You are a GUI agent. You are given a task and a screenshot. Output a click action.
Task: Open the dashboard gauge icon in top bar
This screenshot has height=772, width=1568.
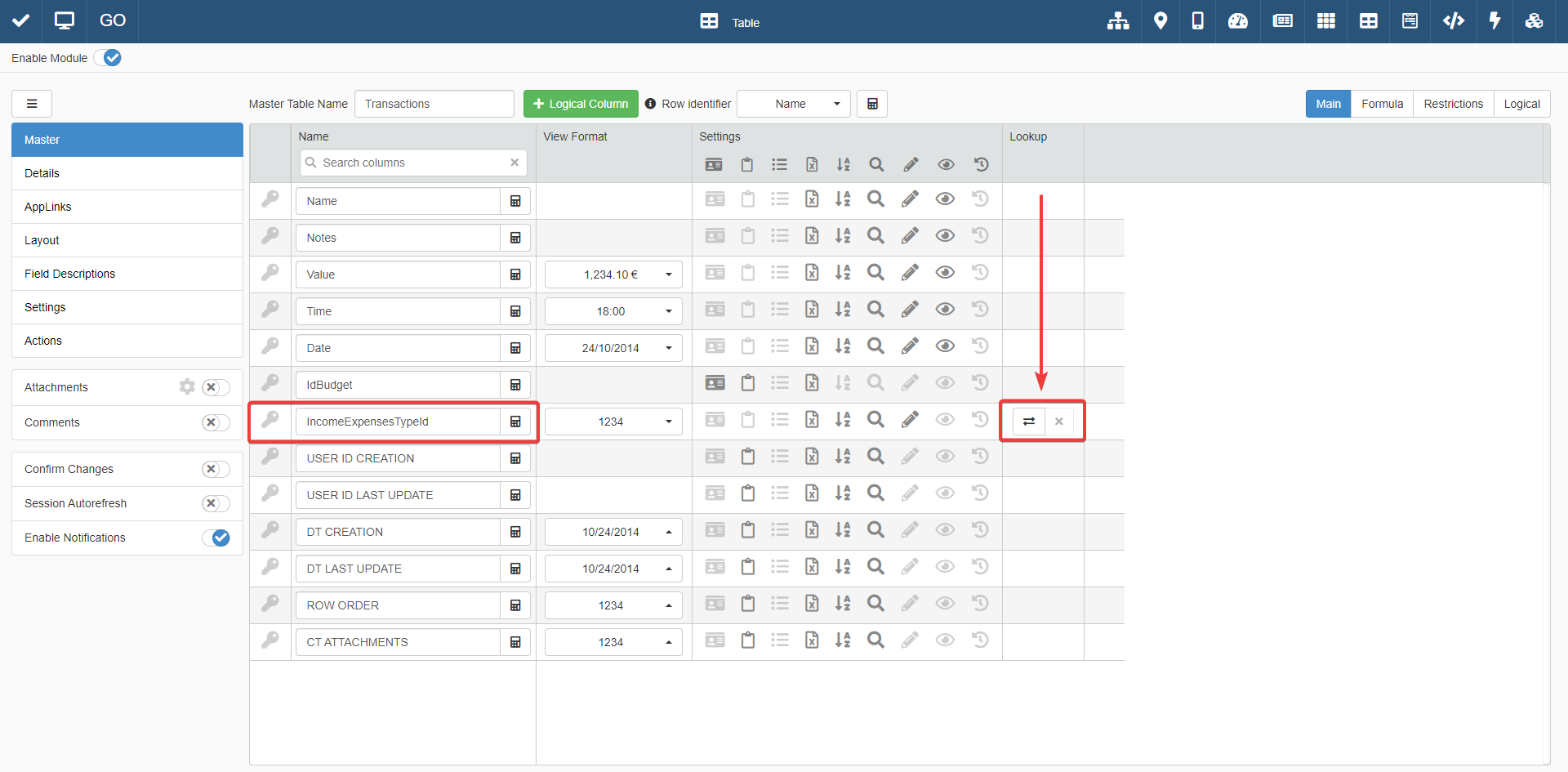(x=1237, y=21)
